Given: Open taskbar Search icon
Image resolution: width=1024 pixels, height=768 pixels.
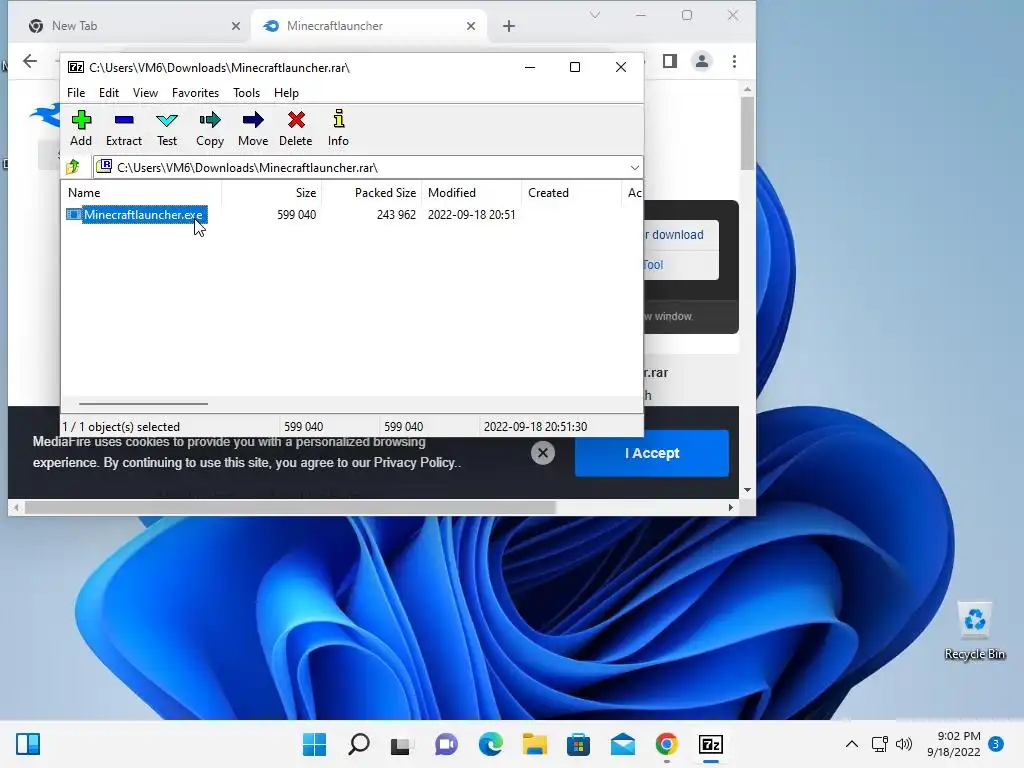Looking at the screenshot, I should pos(359,744).
